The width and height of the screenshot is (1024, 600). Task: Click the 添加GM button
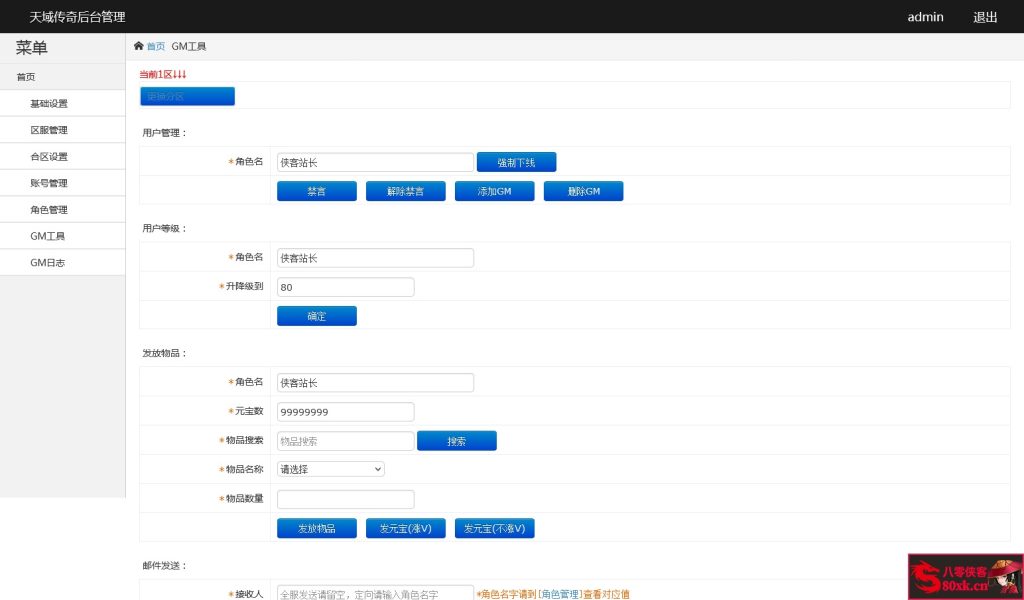coord(494,190)
